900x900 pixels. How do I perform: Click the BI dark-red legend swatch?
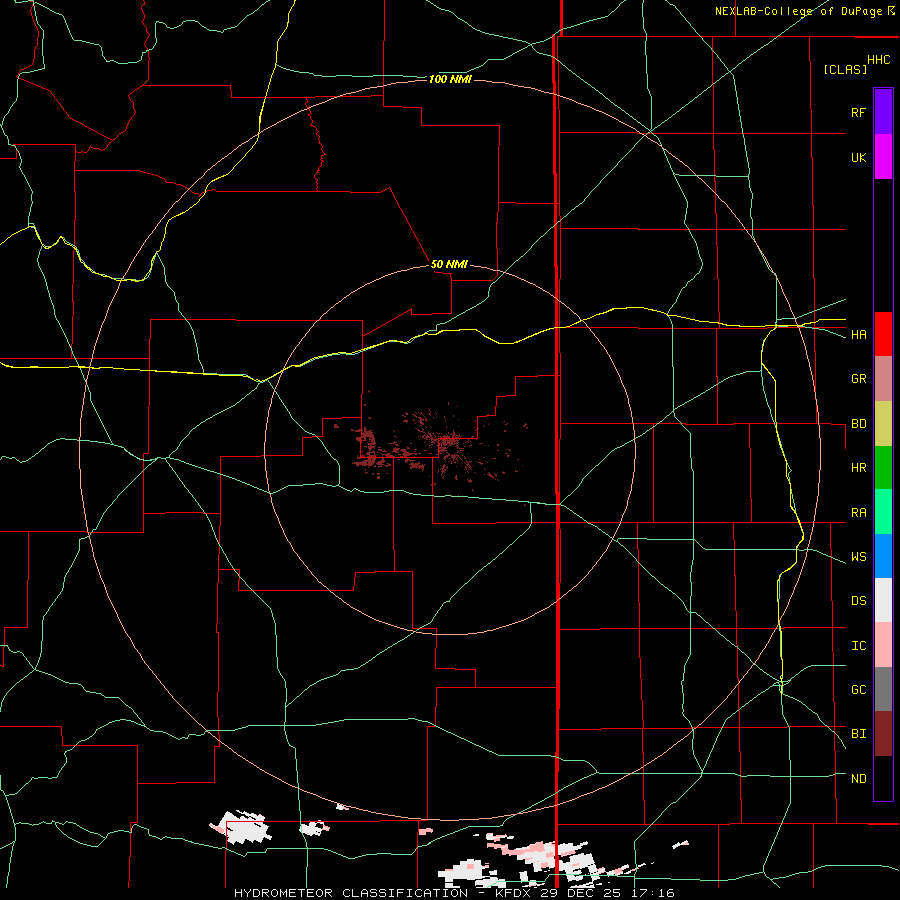pyautogui.click(x=883, y=734)
